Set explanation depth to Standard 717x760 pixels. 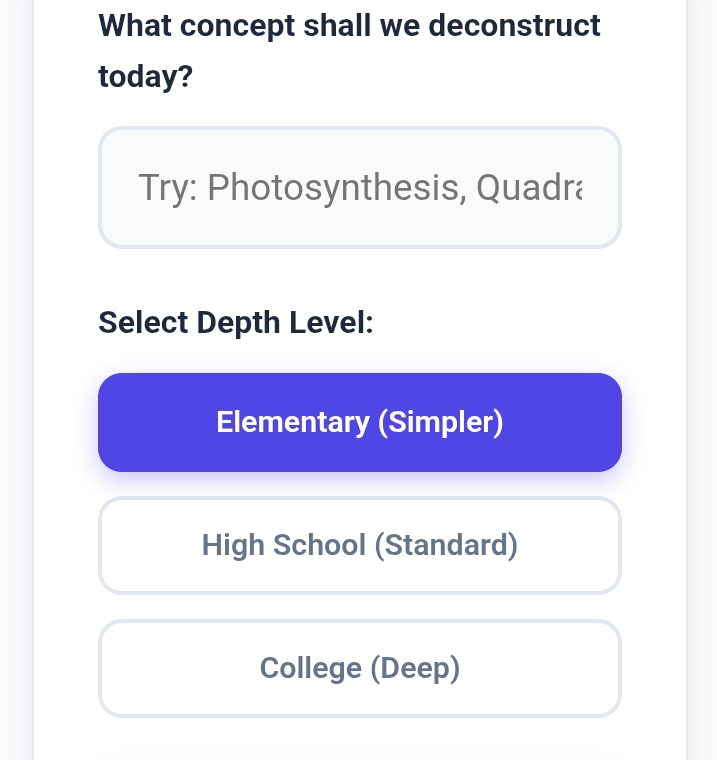coord(360,545)
